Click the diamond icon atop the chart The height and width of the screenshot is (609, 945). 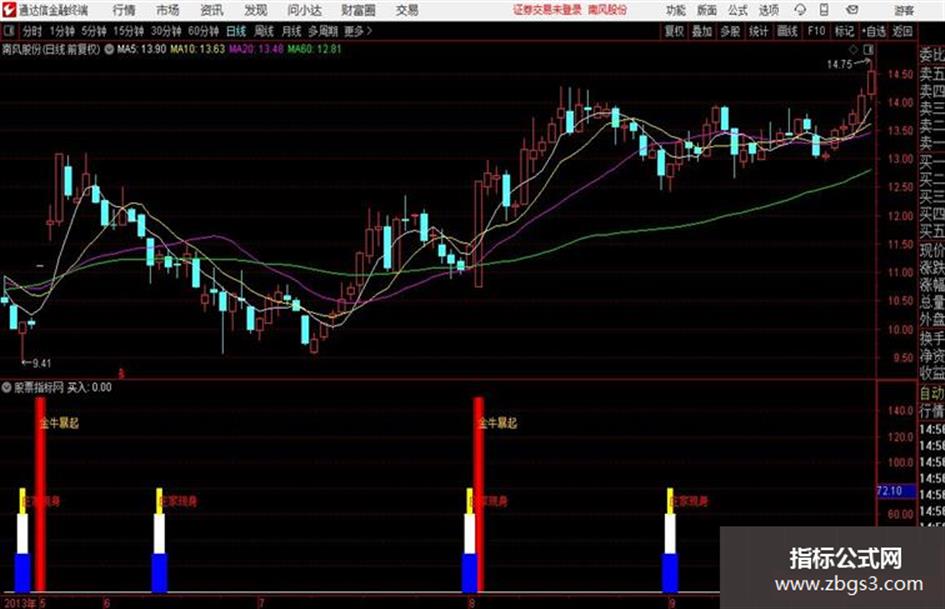853,49
